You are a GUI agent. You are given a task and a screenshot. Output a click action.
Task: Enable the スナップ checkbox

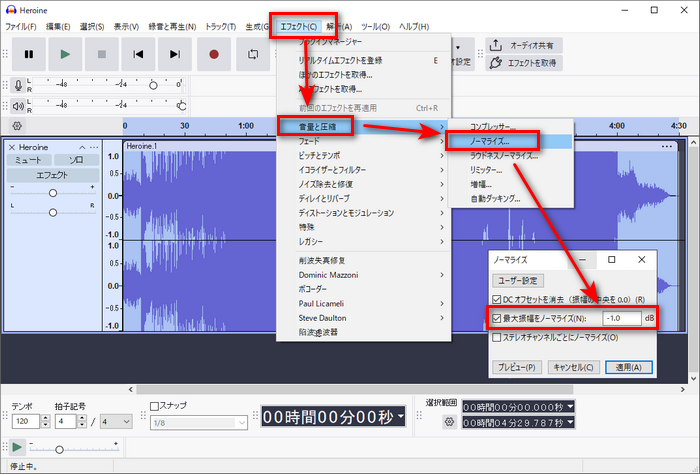click(x=154, y=405)
